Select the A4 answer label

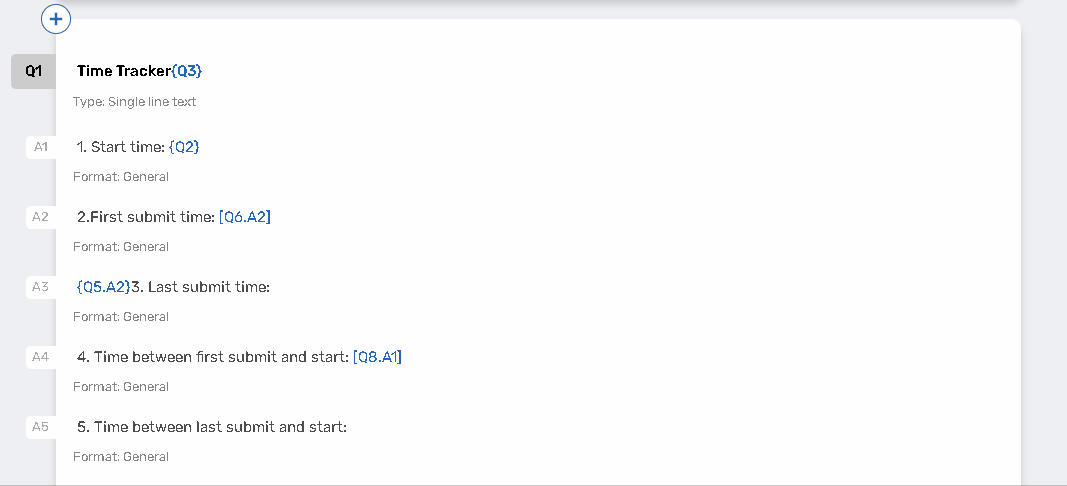pos(41,357)
